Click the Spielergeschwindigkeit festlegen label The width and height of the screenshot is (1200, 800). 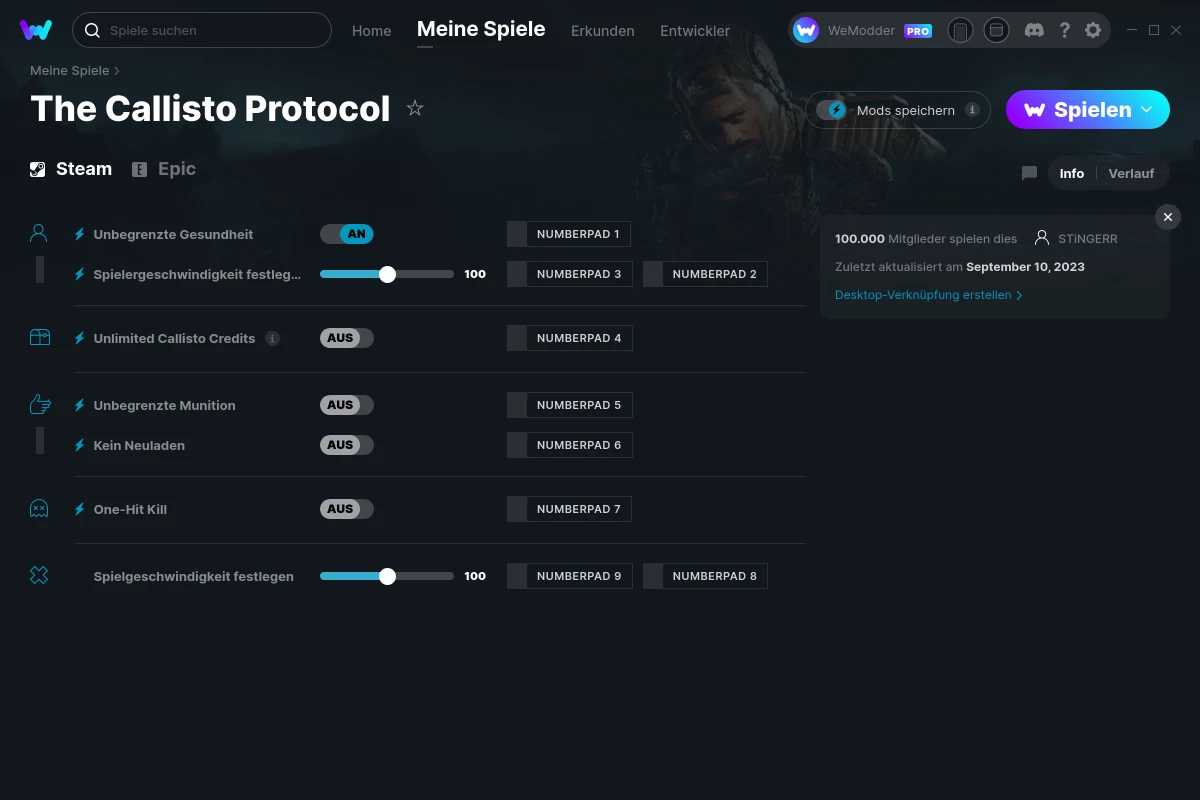(x=197, y=274)
